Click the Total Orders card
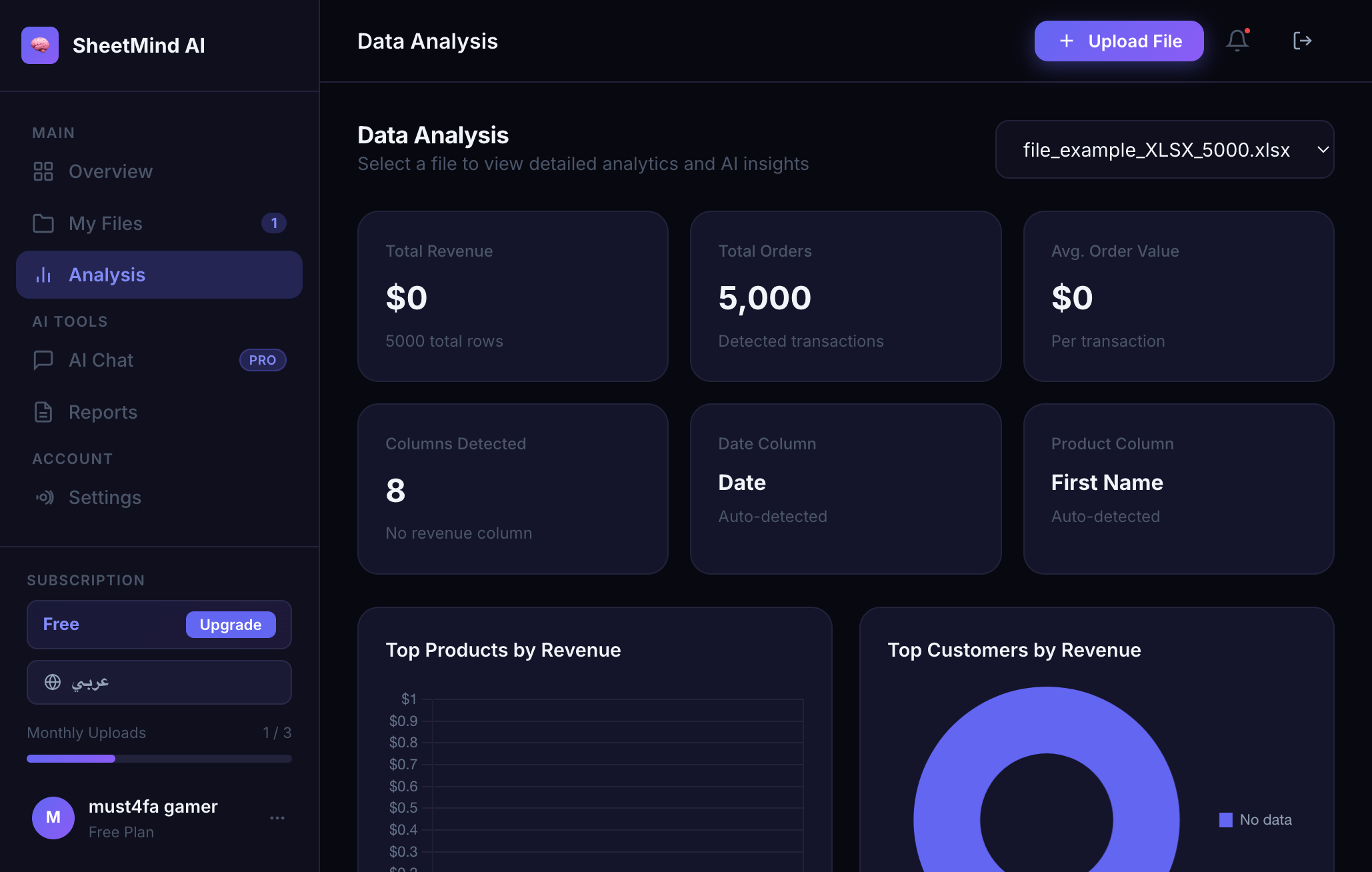Viewport: 1372px width, 872px height. click(845, 296)
